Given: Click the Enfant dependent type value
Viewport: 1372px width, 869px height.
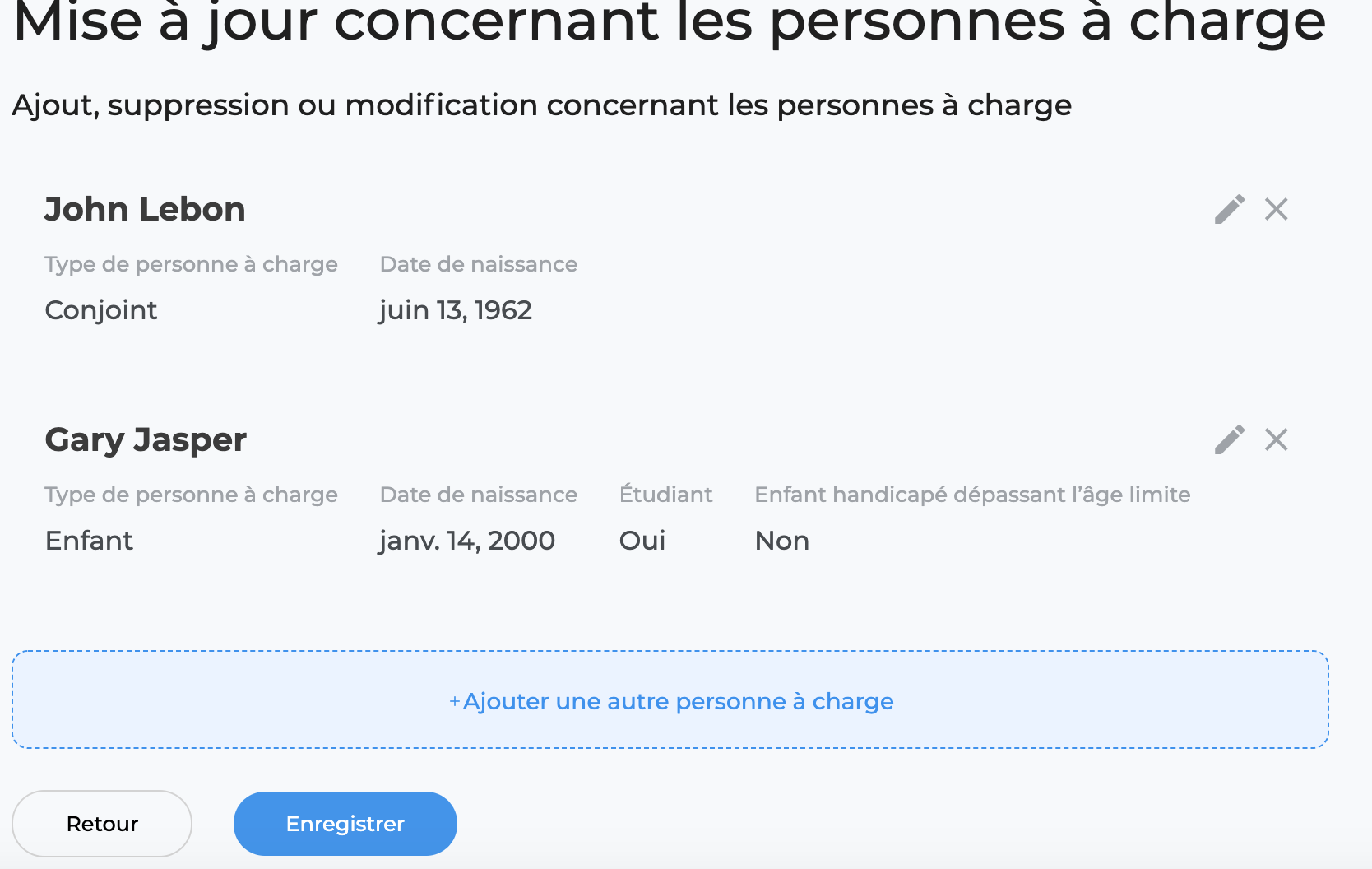Looking at the screenshot, I should pos(89,541).
